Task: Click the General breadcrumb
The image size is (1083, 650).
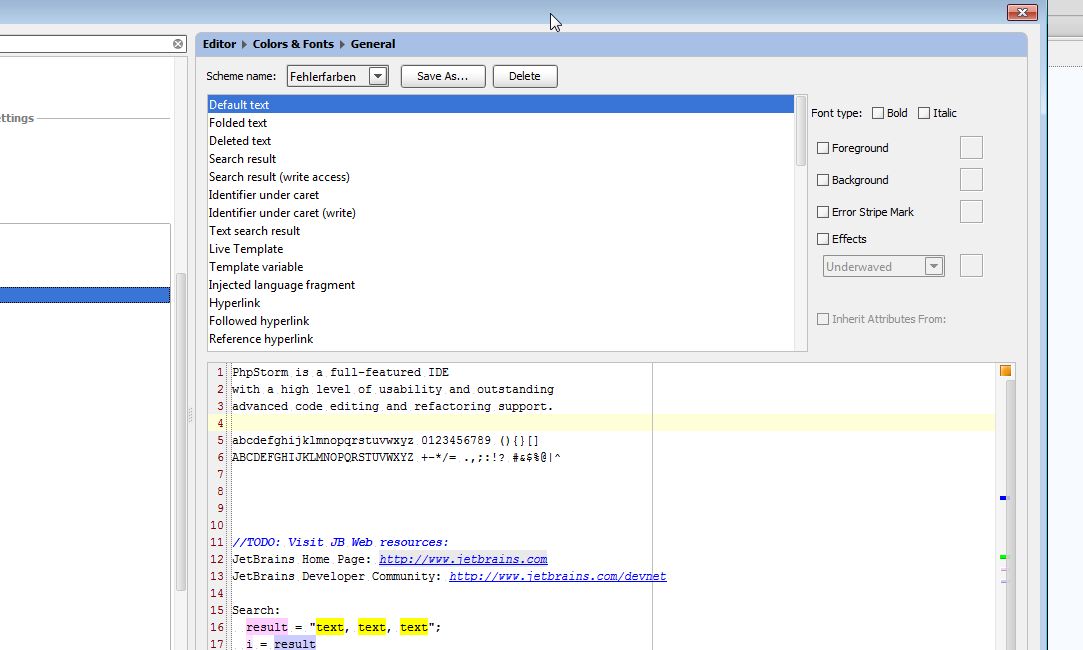Action: coord(373,44)
